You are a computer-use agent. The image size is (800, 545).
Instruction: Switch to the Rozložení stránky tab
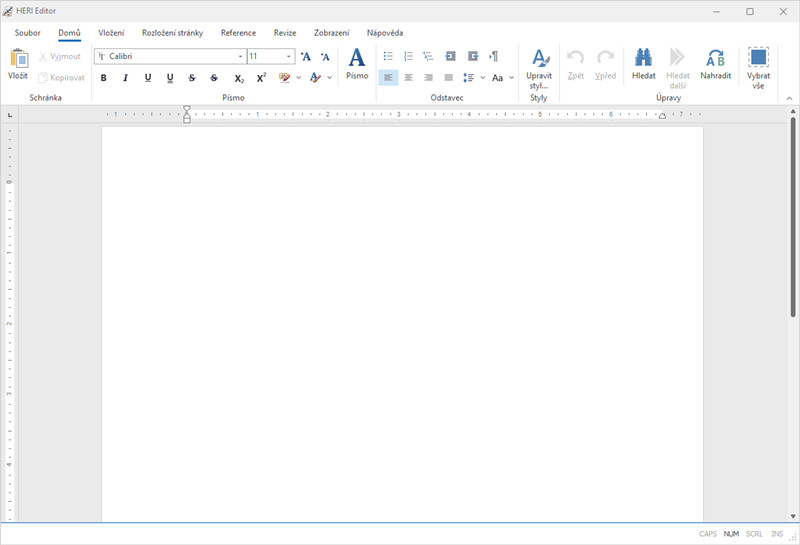[x=172, y=33]
